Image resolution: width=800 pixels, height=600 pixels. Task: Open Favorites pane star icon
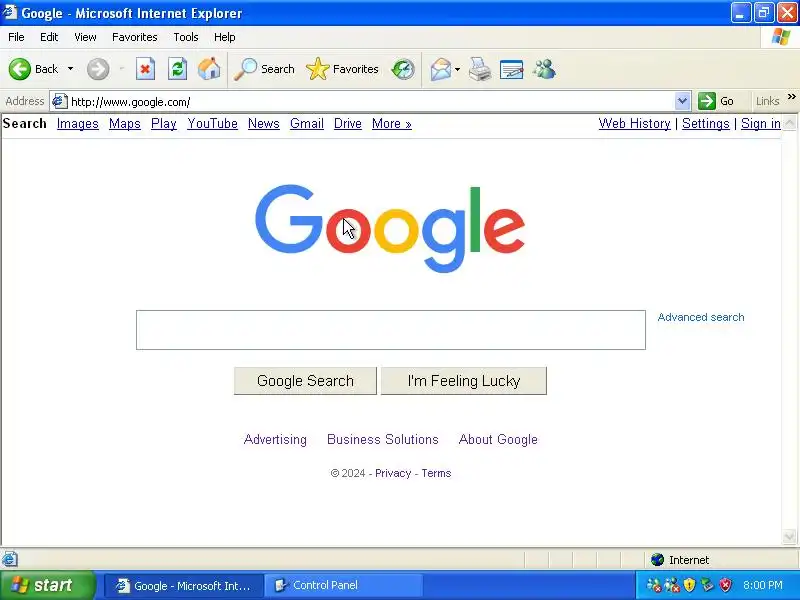coord(317,69)
